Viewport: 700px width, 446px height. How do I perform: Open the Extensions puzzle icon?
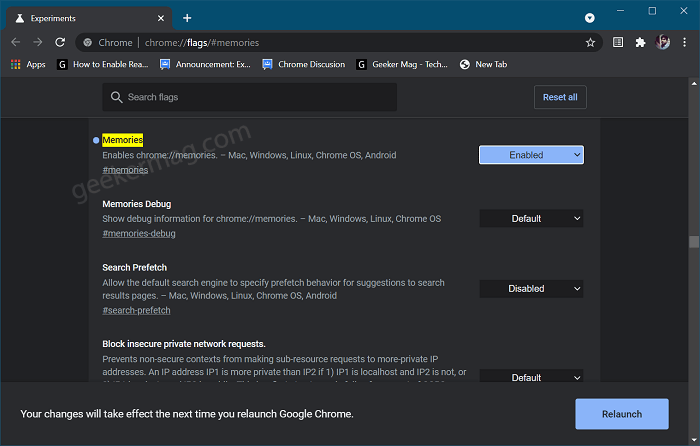click(x=640, y=42)
